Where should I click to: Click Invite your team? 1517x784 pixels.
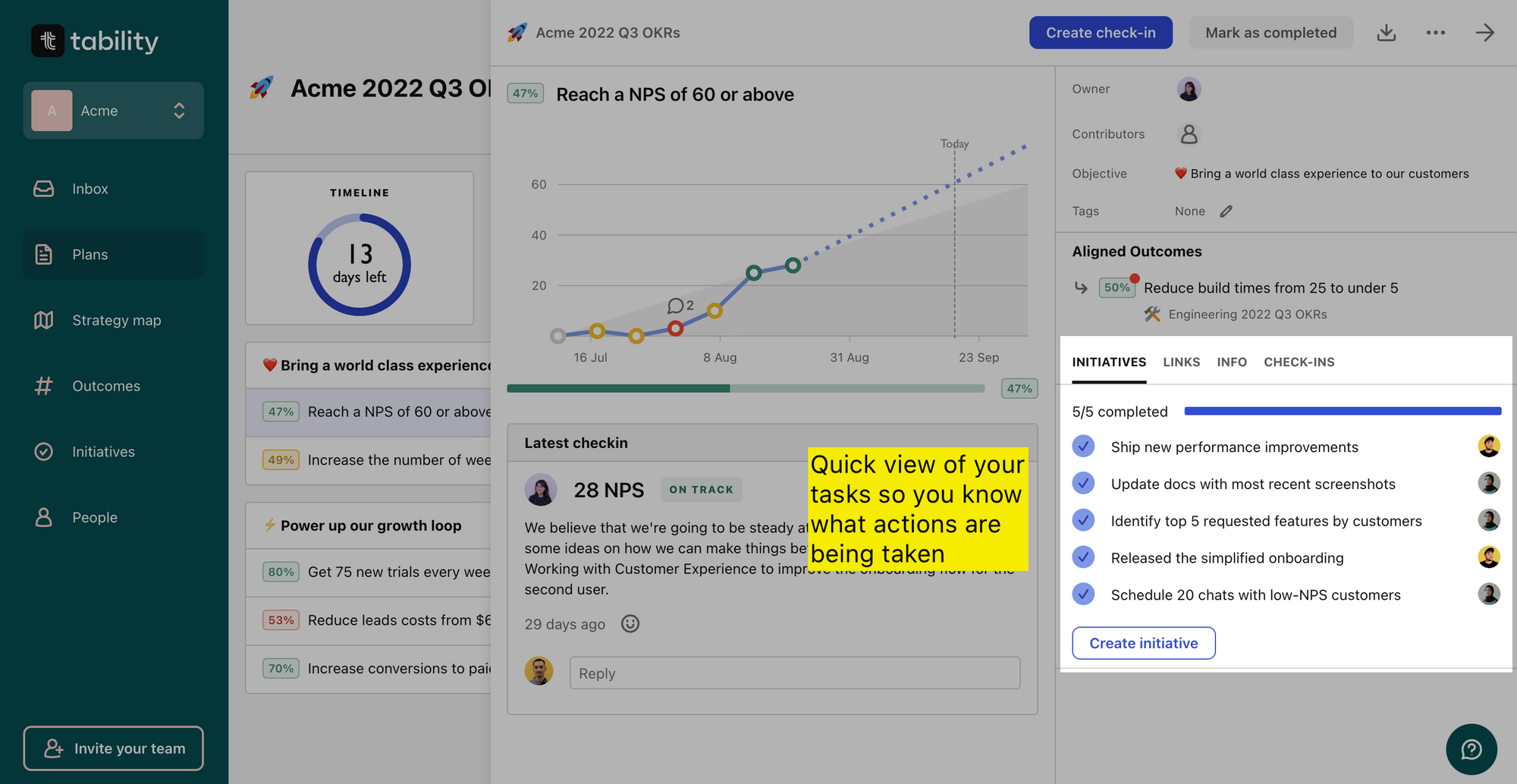114,748
